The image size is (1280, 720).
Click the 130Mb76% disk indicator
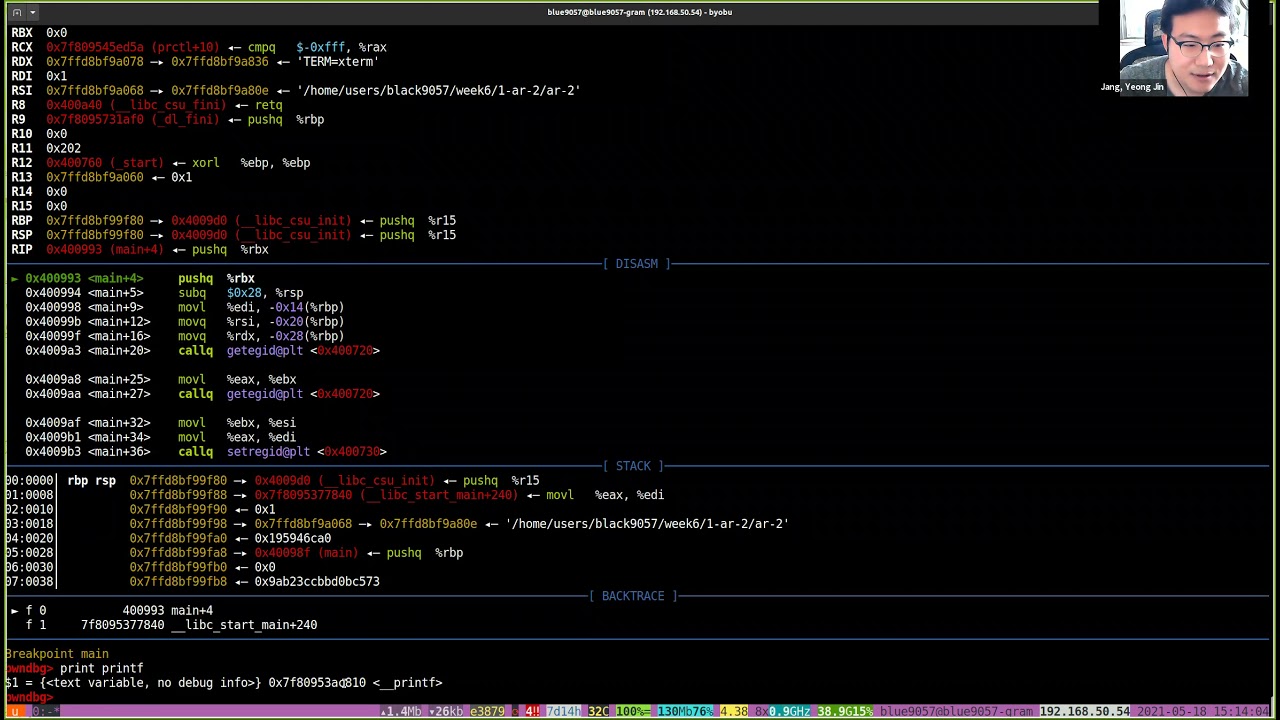pos(686,711)
